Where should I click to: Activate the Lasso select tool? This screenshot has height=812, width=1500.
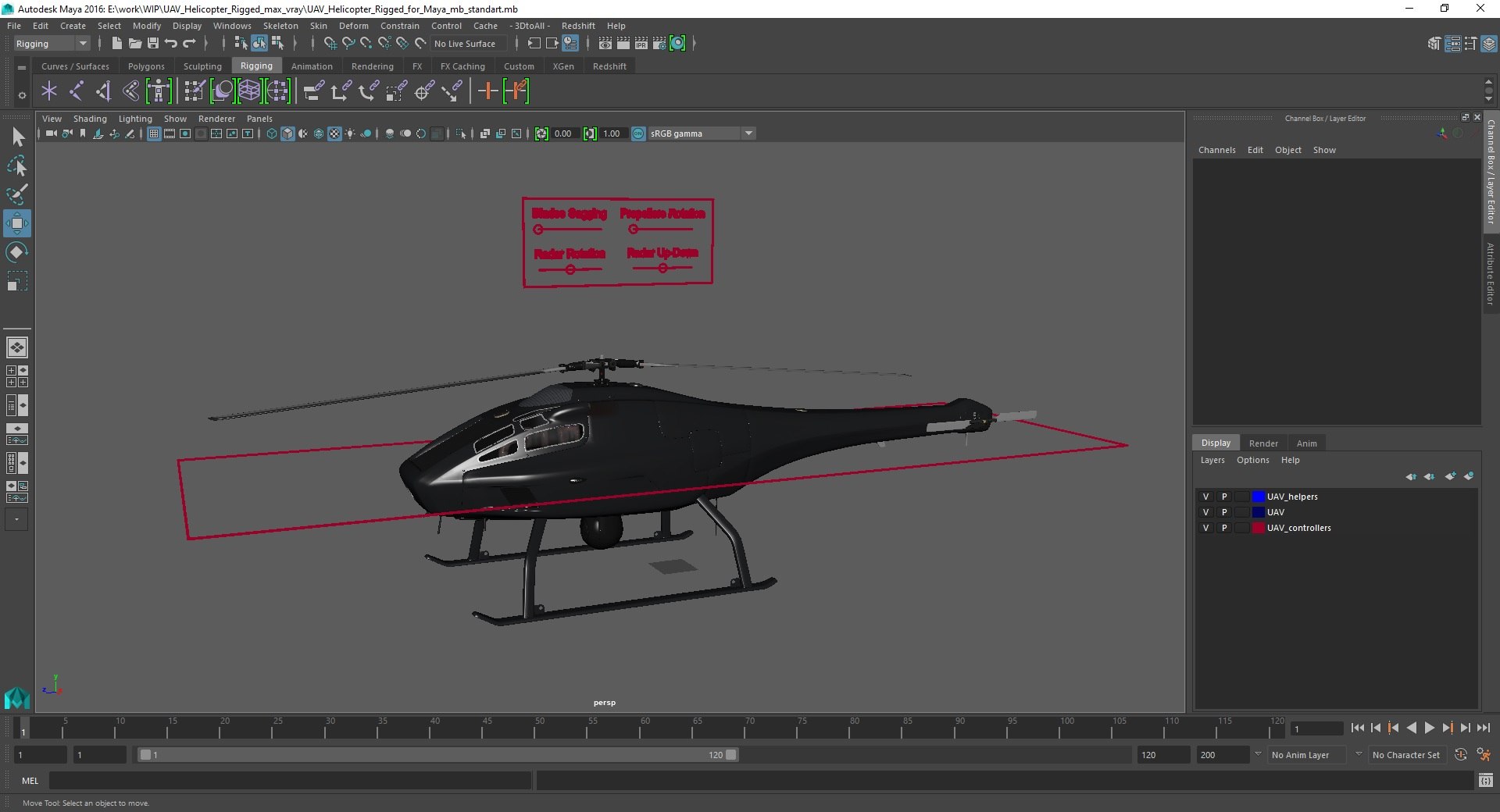click(x=17, y=166)
